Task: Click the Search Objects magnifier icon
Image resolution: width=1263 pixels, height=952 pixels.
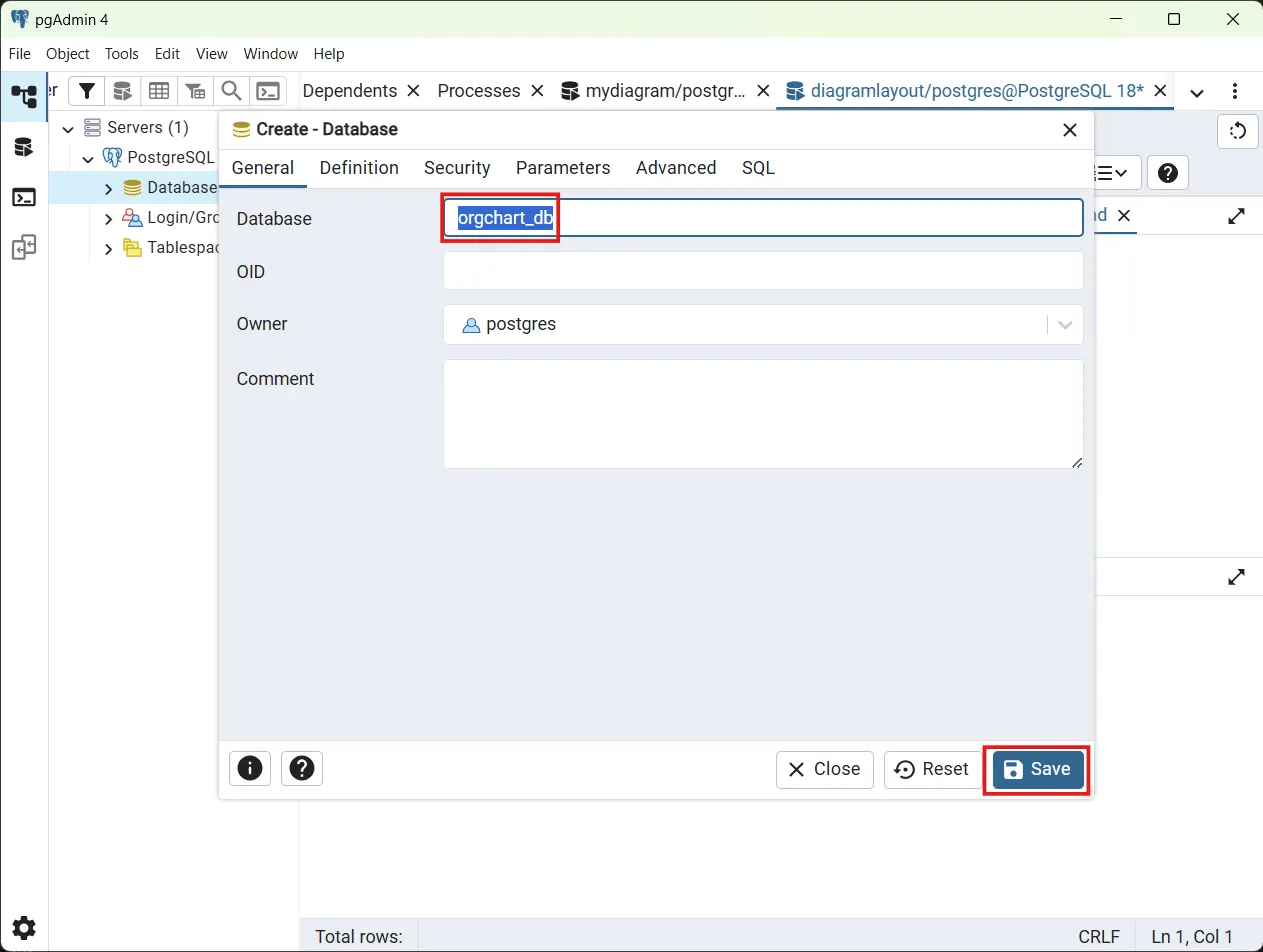Action: pos(231,91)
